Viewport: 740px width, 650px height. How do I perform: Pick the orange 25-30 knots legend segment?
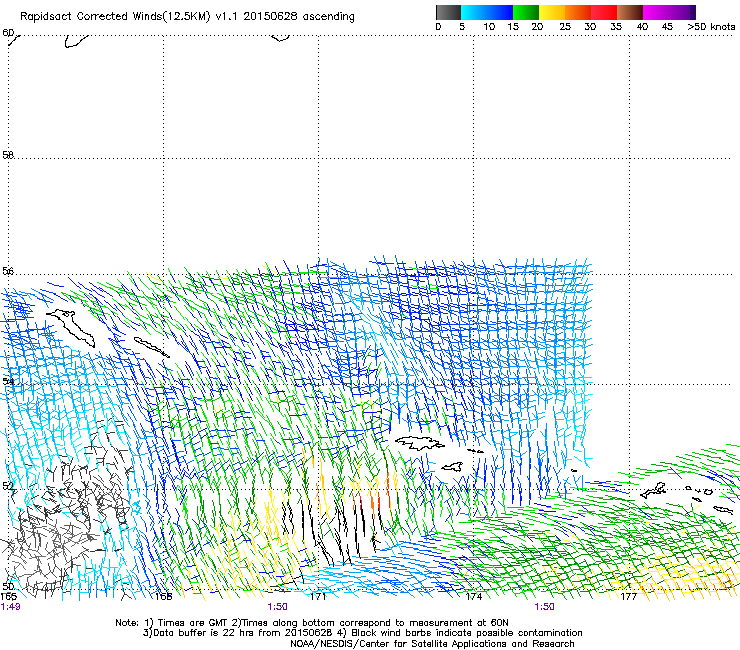(x=578, y=12)
